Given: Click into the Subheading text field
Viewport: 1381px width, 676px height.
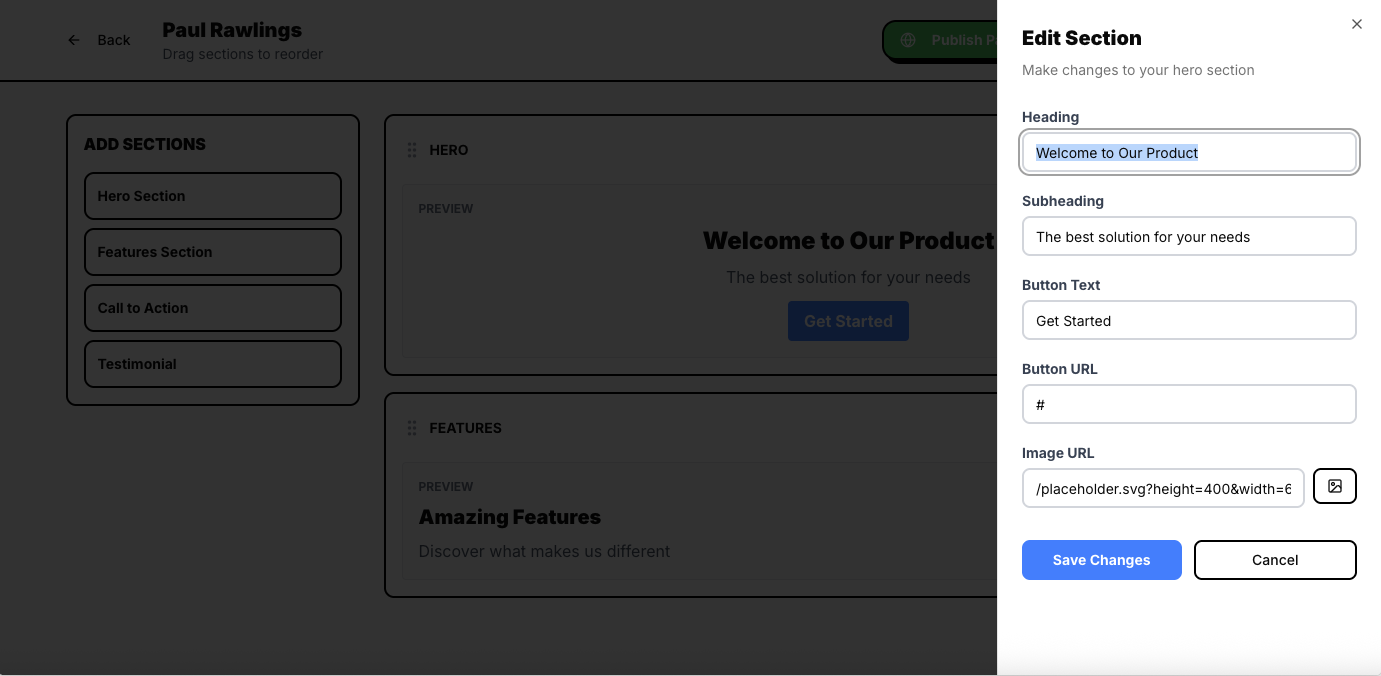Looking at the screenshot, I should click(x=1188, y=237).
